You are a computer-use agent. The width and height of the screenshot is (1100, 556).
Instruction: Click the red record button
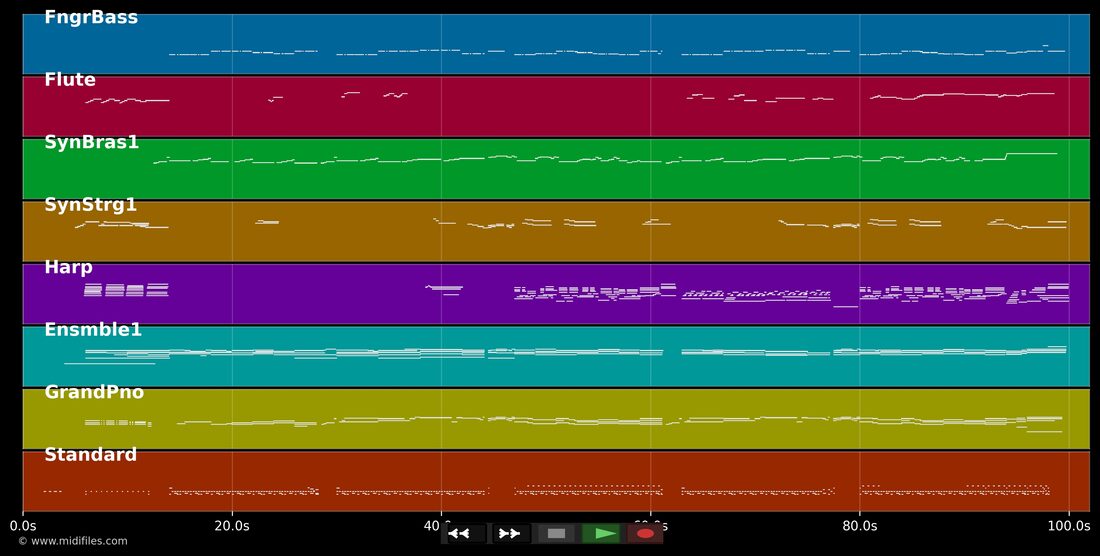pos(645,534)
